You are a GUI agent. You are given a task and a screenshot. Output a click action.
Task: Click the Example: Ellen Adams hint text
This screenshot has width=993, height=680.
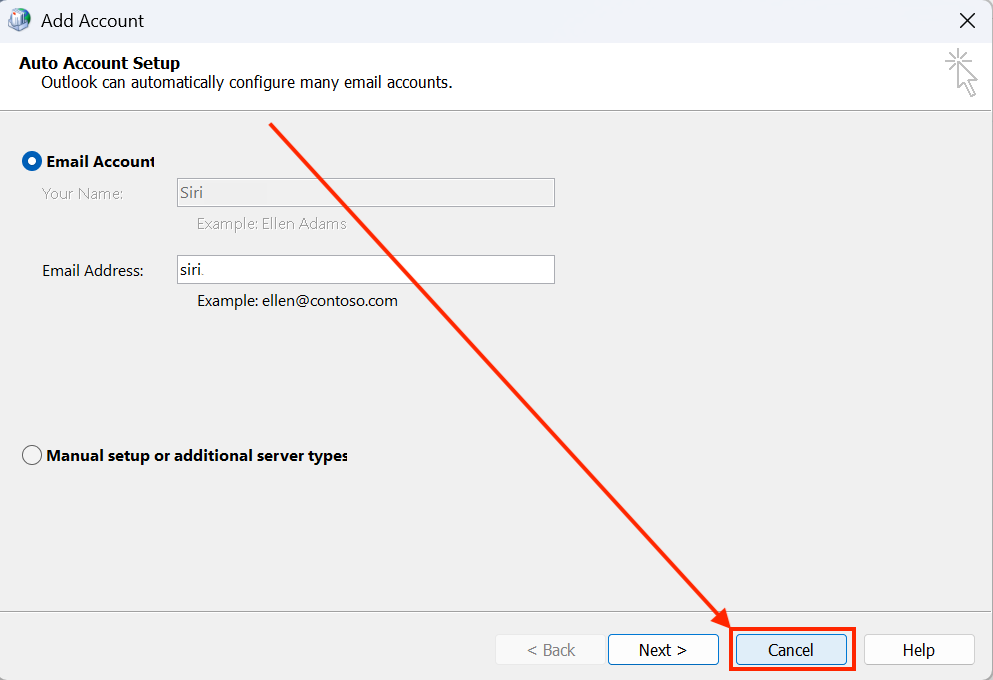pyautogui.click(x=271, y=223)
